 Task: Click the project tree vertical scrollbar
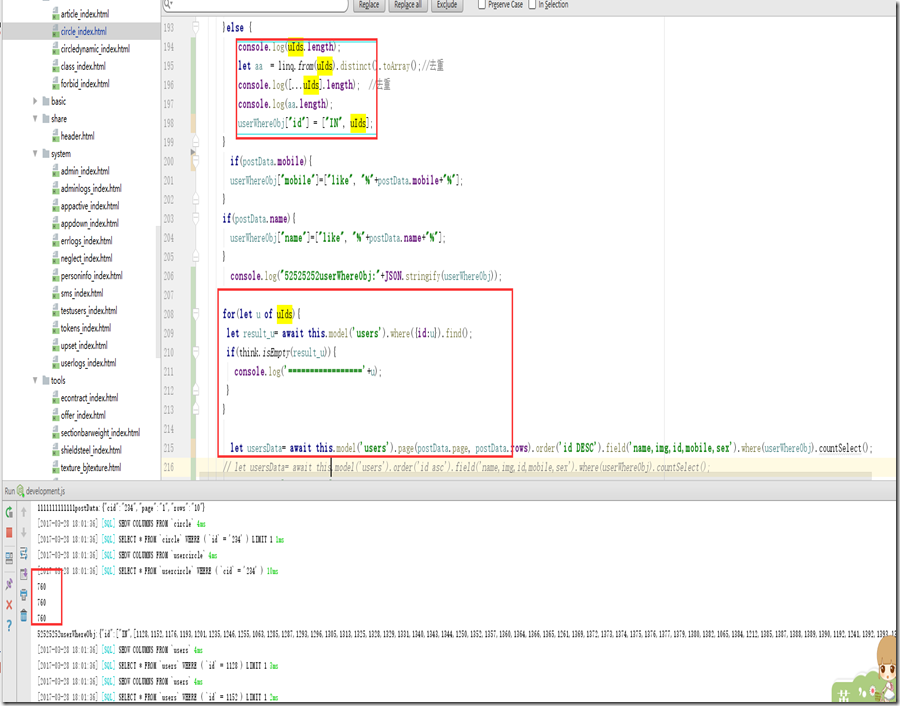(157, 290)
